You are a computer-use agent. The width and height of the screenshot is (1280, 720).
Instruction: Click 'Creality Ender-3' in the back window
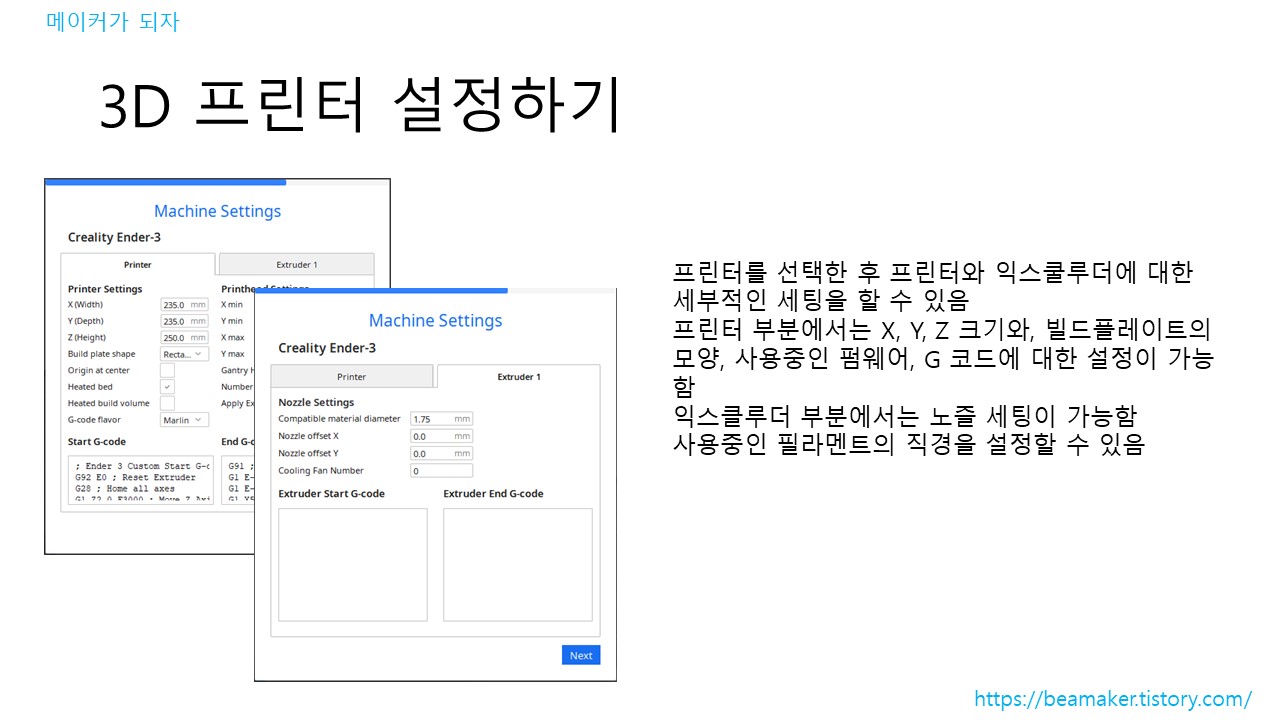click(x=114, y=237)
